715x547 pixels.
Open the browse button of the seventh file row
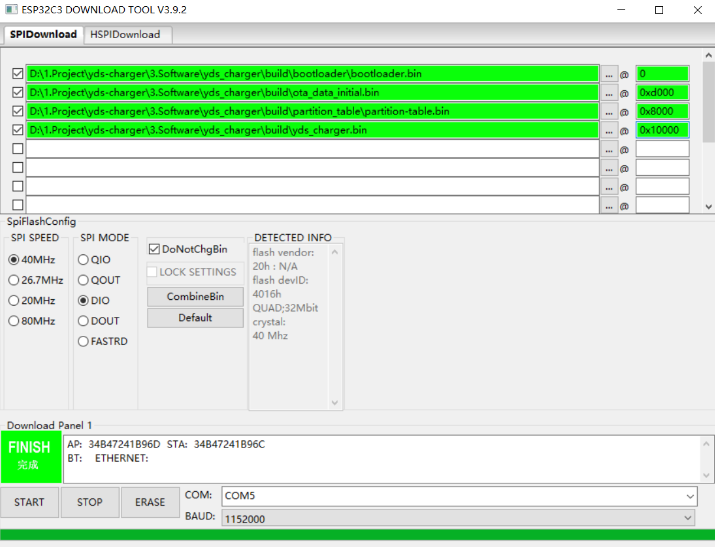point(609,186)
